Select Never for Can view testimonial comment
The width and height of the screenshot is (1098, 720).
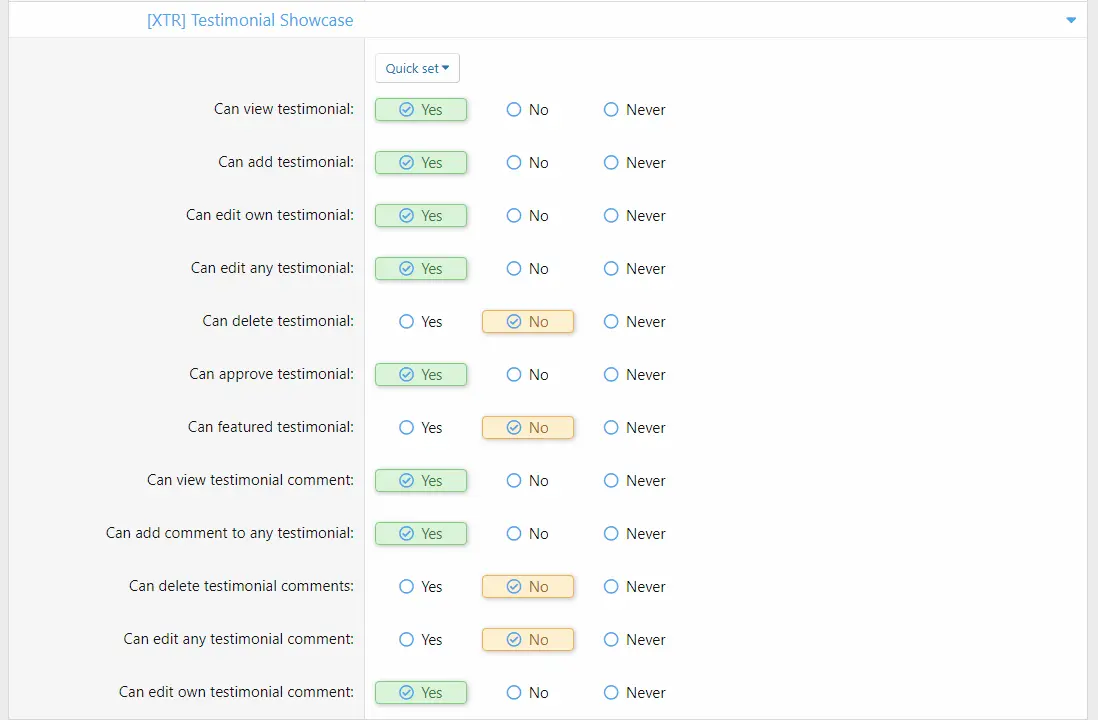[634, 480]
